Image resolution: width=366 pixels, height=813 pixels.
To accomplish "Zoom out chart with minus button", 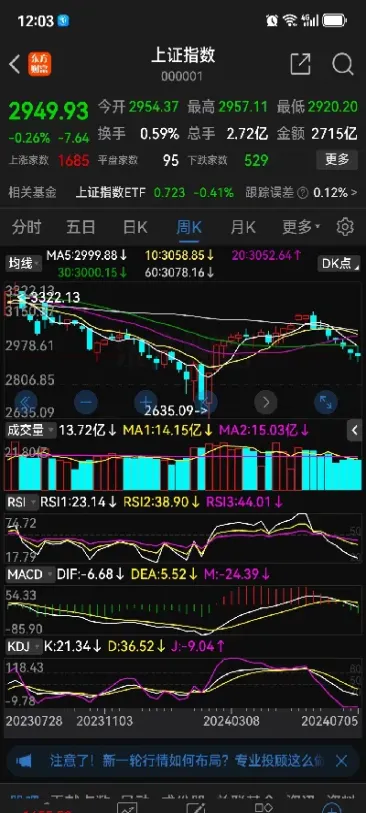I will 86,402.
